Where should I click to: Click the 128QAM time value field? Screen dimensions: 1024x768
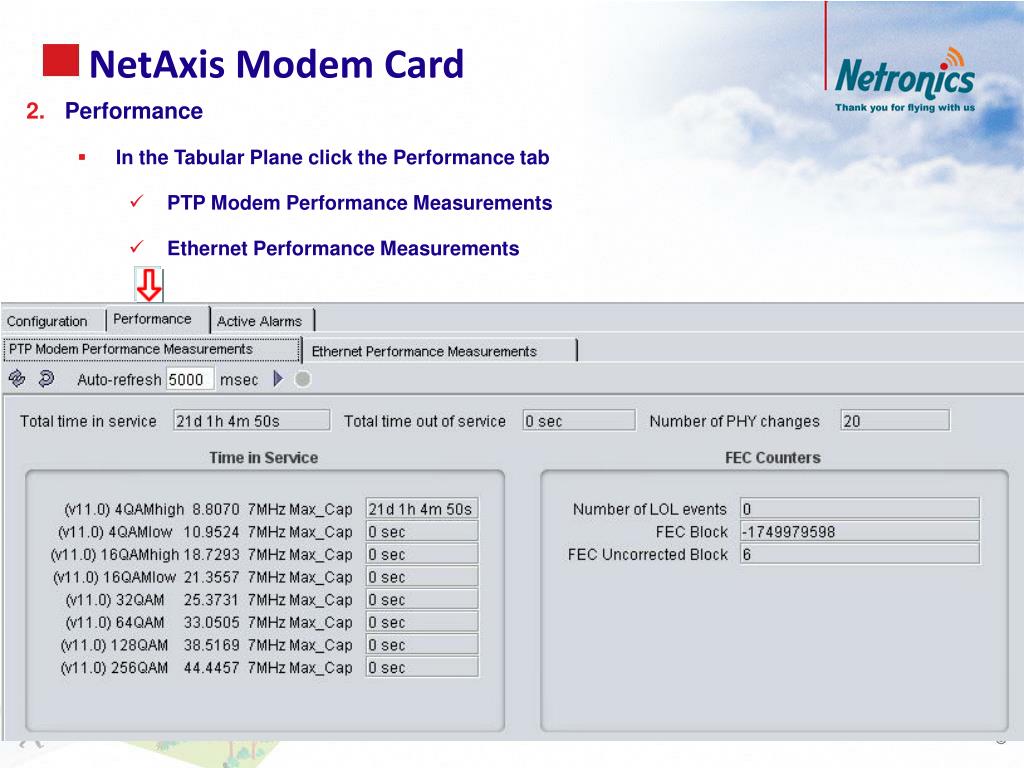coord(422,645)
